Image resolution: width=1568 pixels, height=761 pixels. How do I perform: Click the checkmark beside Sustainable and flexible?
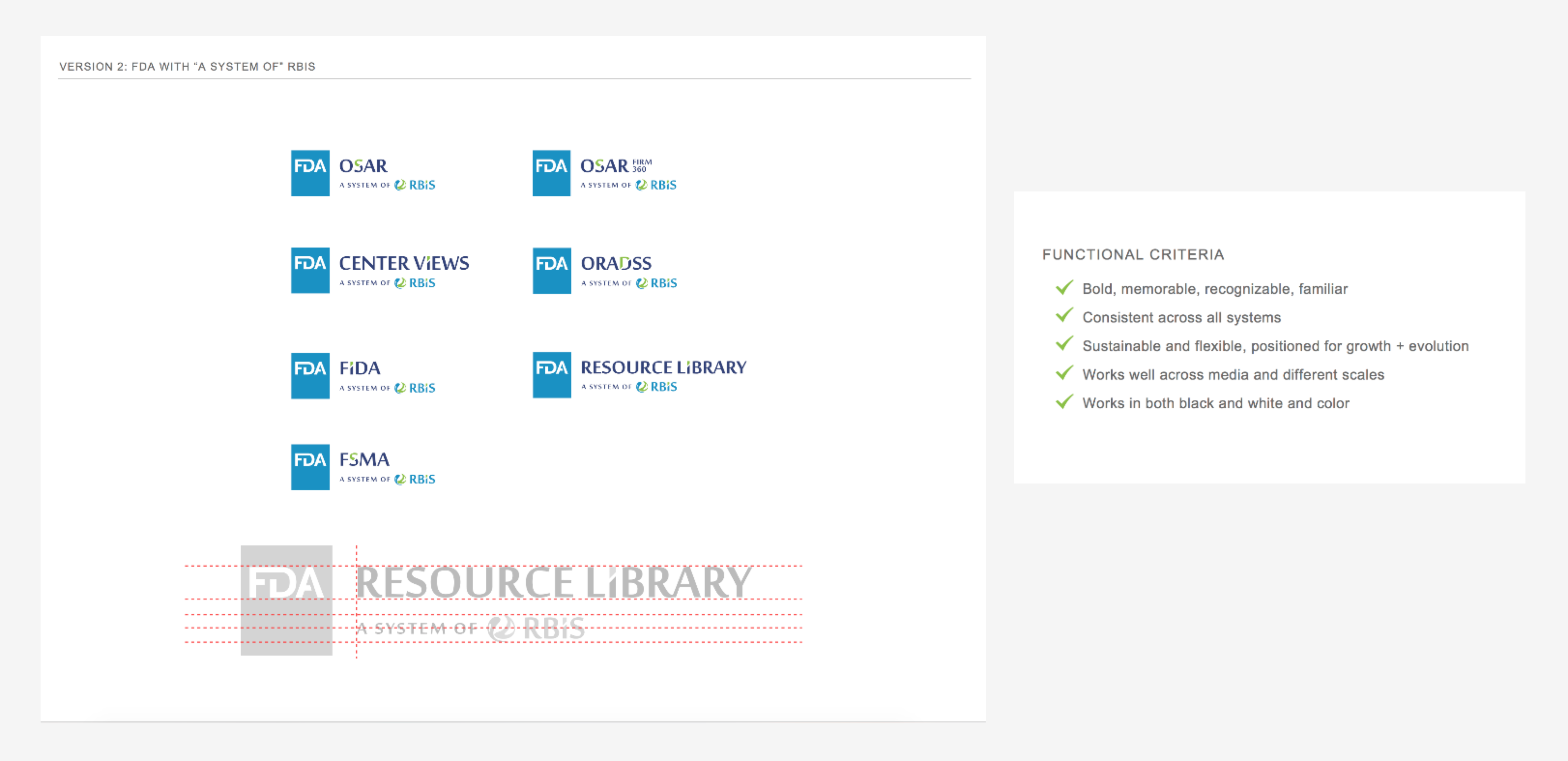click(1064, 344)
